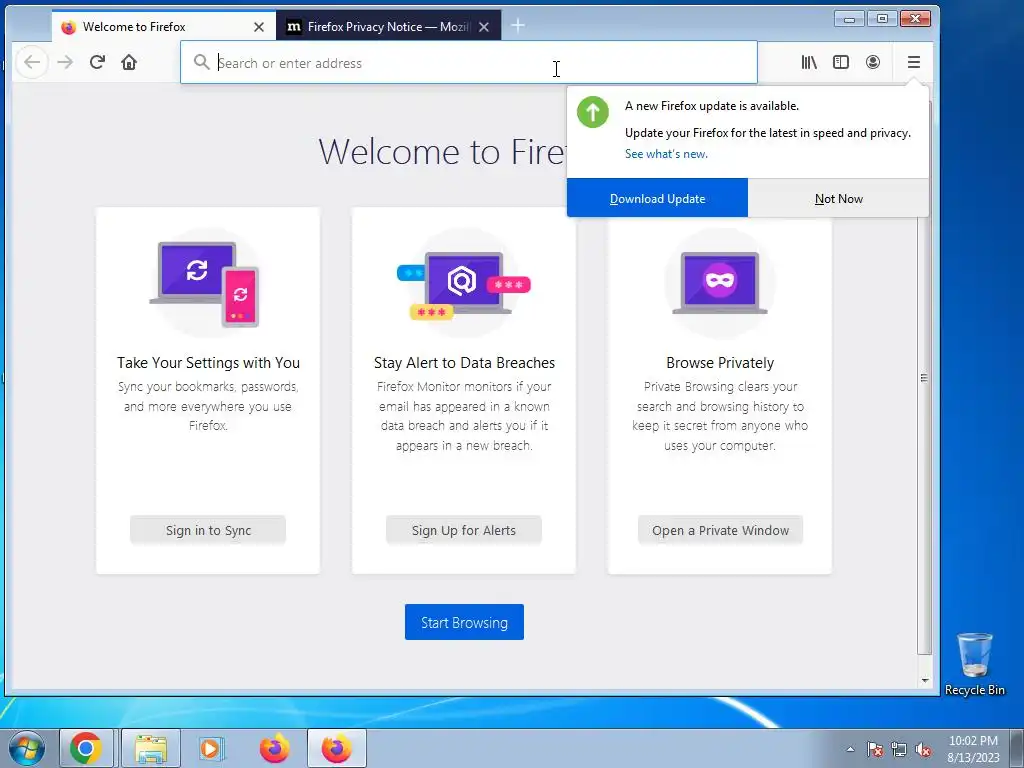
Task: Click the Firefox Monitor data breach illustration
Action: [464, 285]
